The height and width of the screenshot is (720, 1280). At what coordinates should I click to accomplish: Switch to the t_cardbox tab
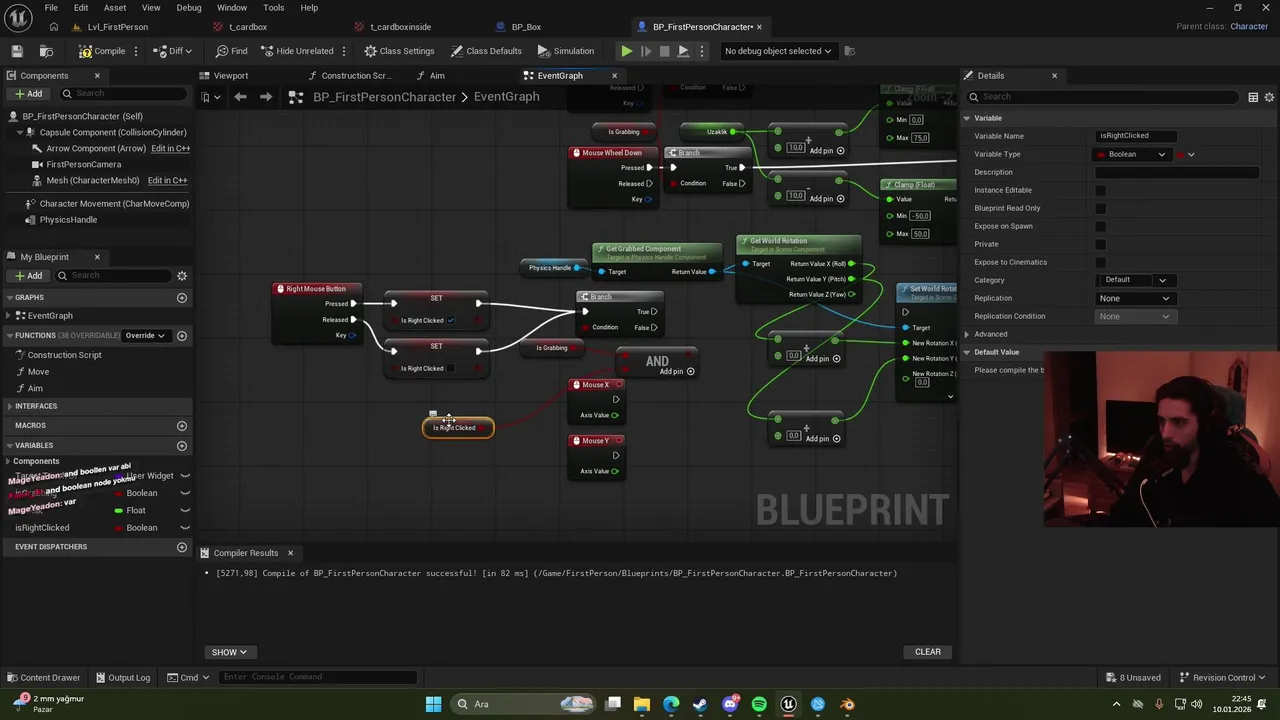248,27
